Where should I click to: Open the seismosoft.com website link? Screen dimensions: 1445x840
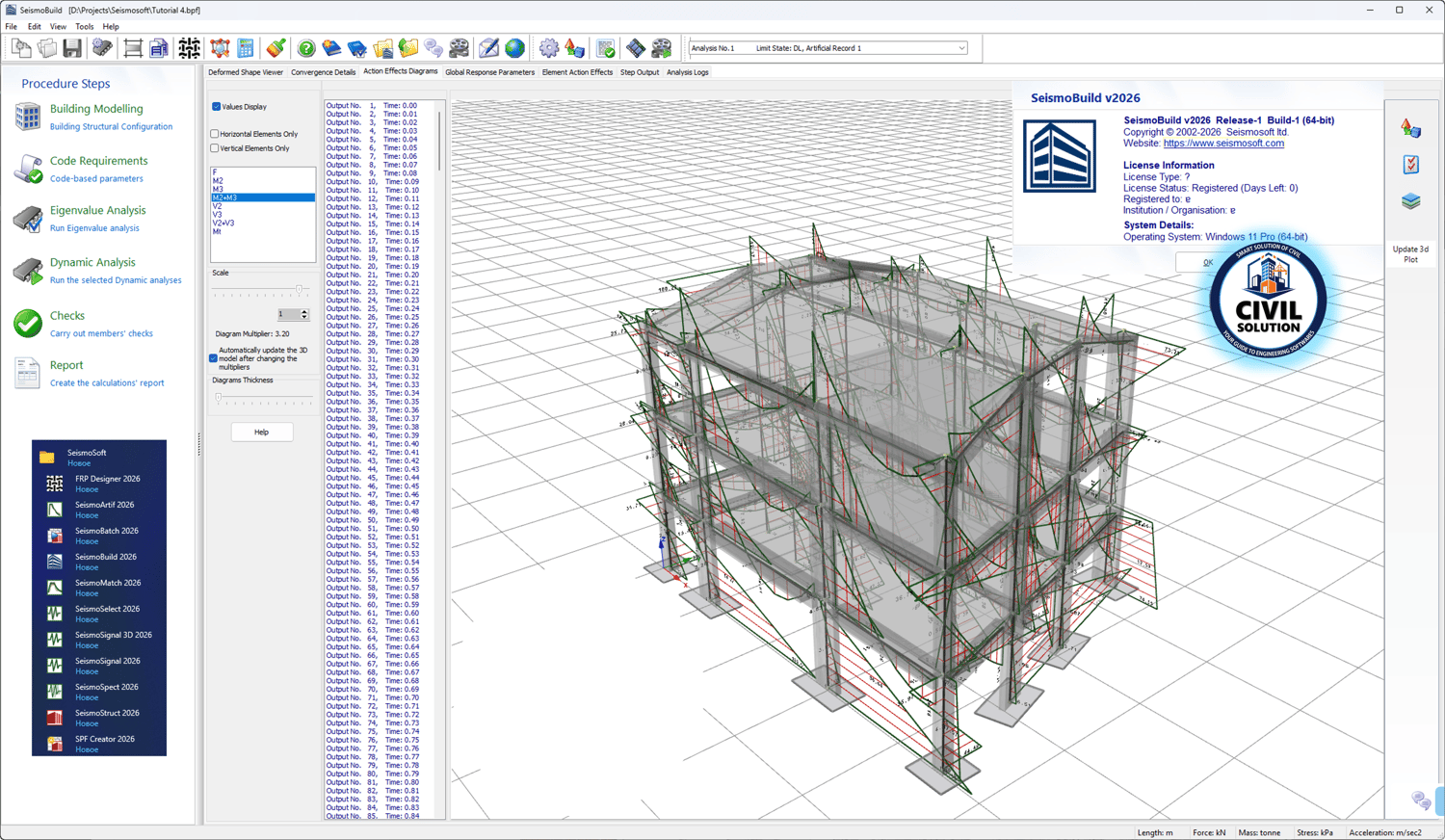(x=1222, y=144)
